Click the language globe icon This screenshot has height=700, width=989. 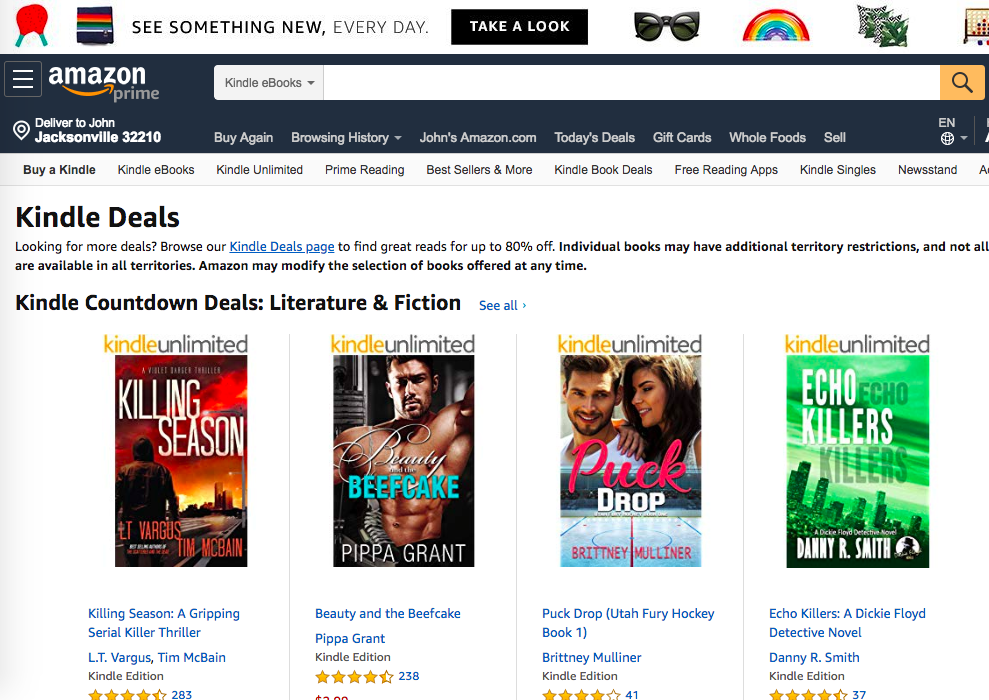tap(947, 139)
